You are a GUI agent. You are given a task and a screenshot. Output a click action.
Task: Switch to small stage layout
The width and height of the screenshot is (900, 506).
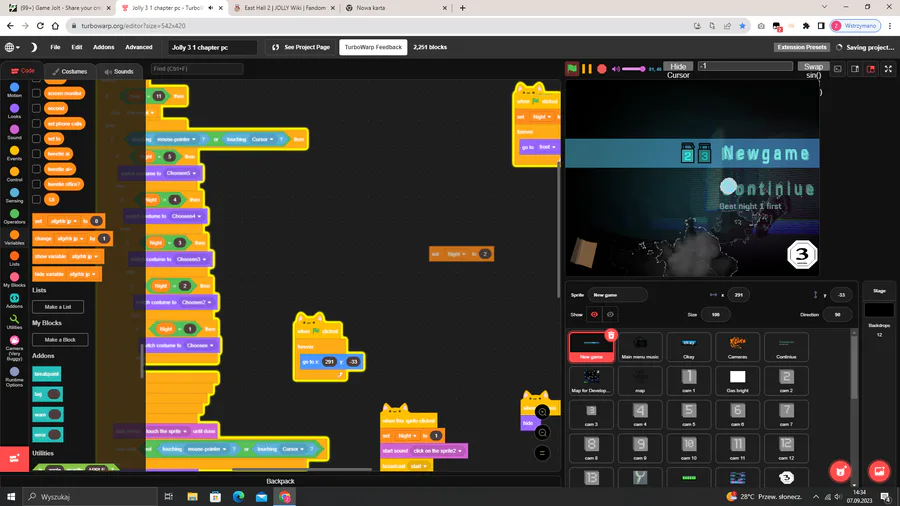pyautogui.click(x=855, y=69)
